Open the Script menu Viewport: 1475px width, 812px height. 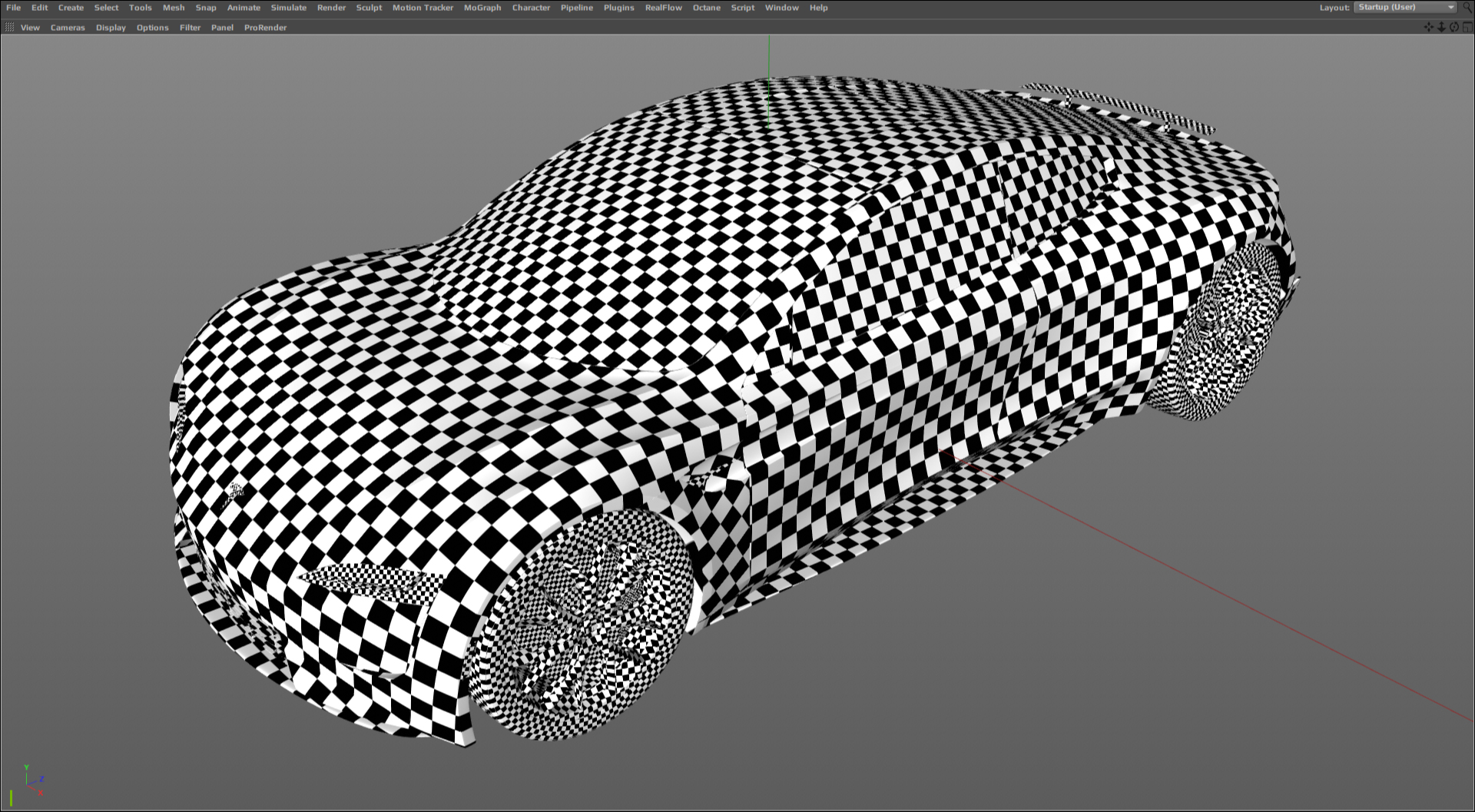coord(742,8)
